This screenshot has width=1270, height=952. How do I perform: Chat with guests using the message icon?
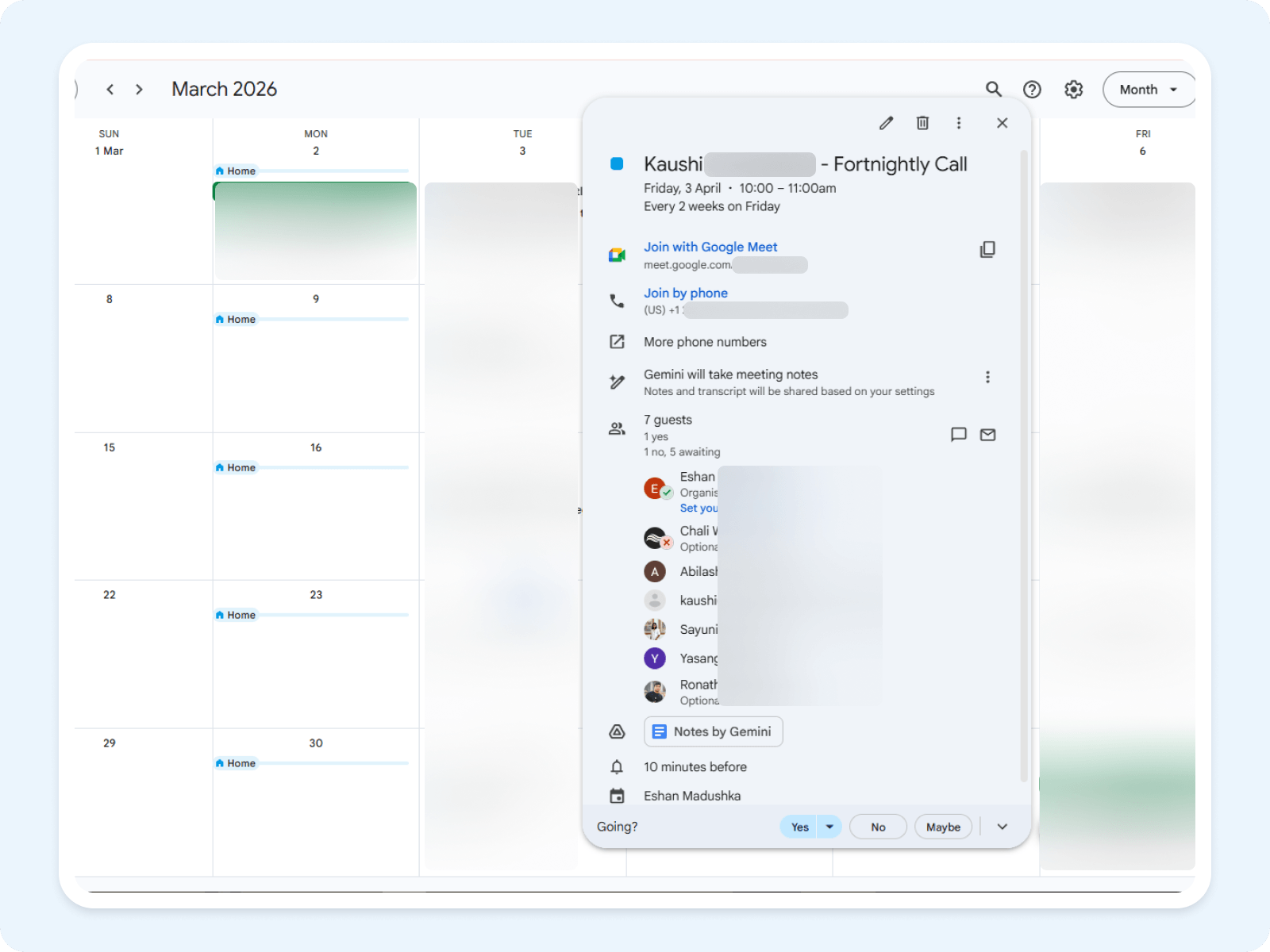pyautogui.click(x=959, y=435)
